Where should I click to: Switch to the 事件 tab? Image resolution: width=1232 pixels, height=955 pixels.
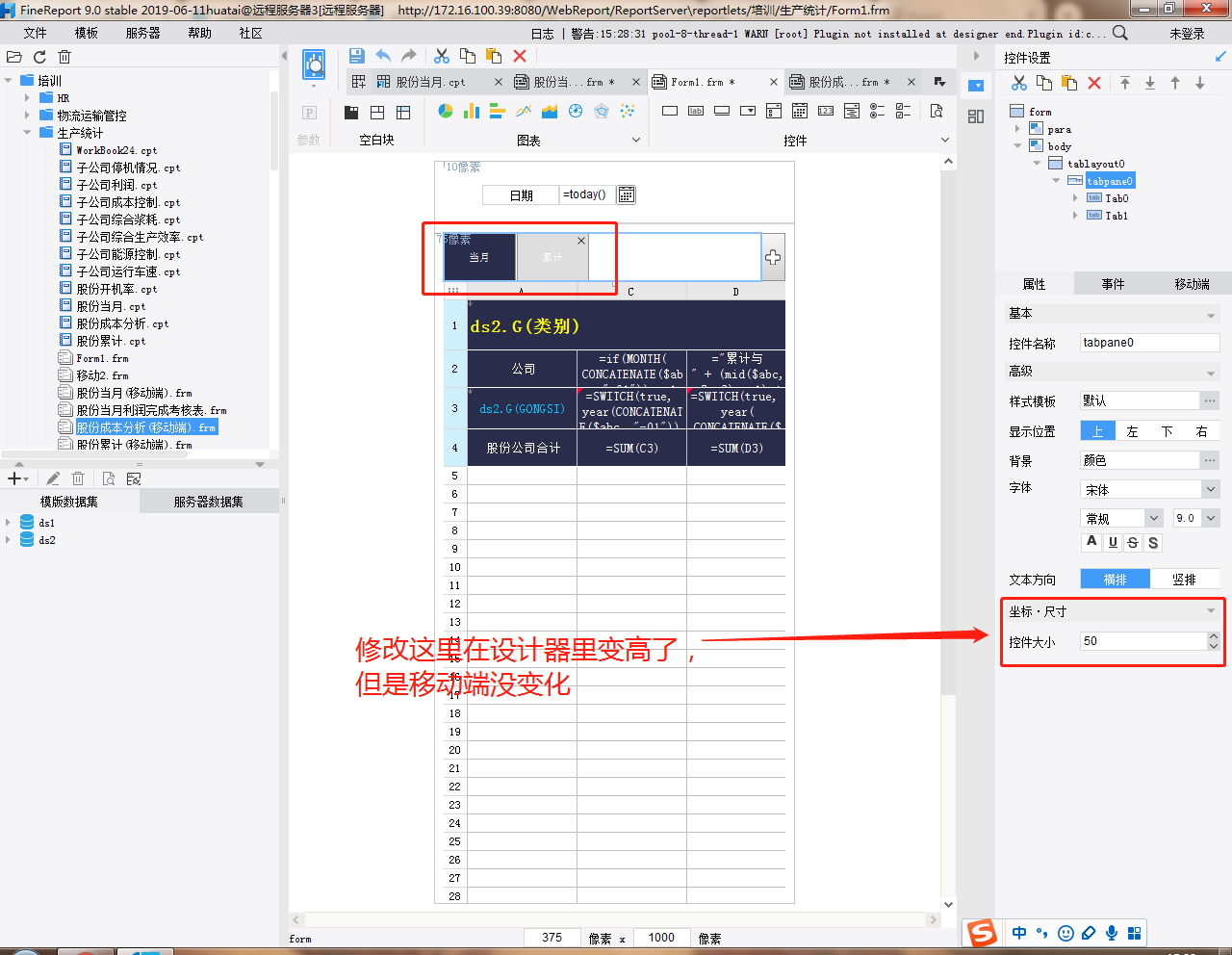pyautogui.click(x=1113, y=284)
